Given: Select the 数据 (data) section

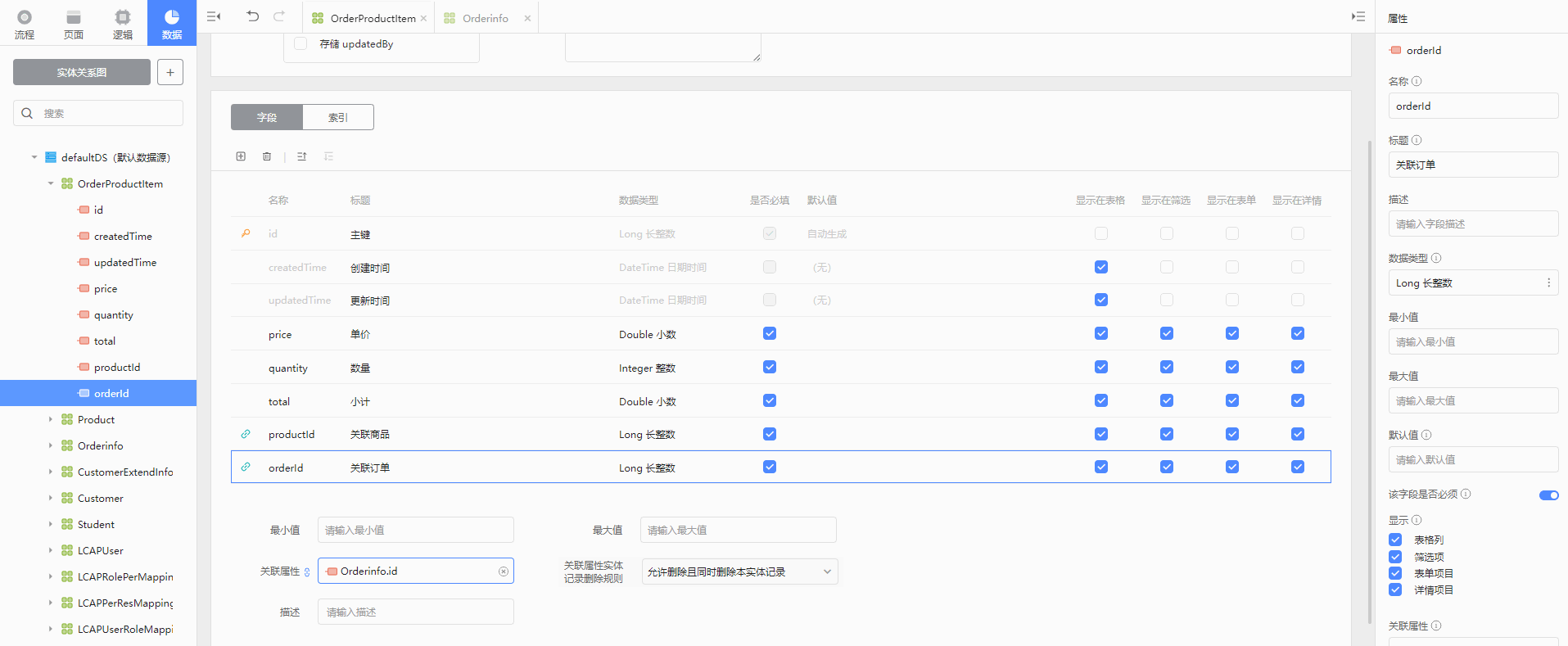Looking at the screenshot, I should pyautogui.click(x=172, y=23).
